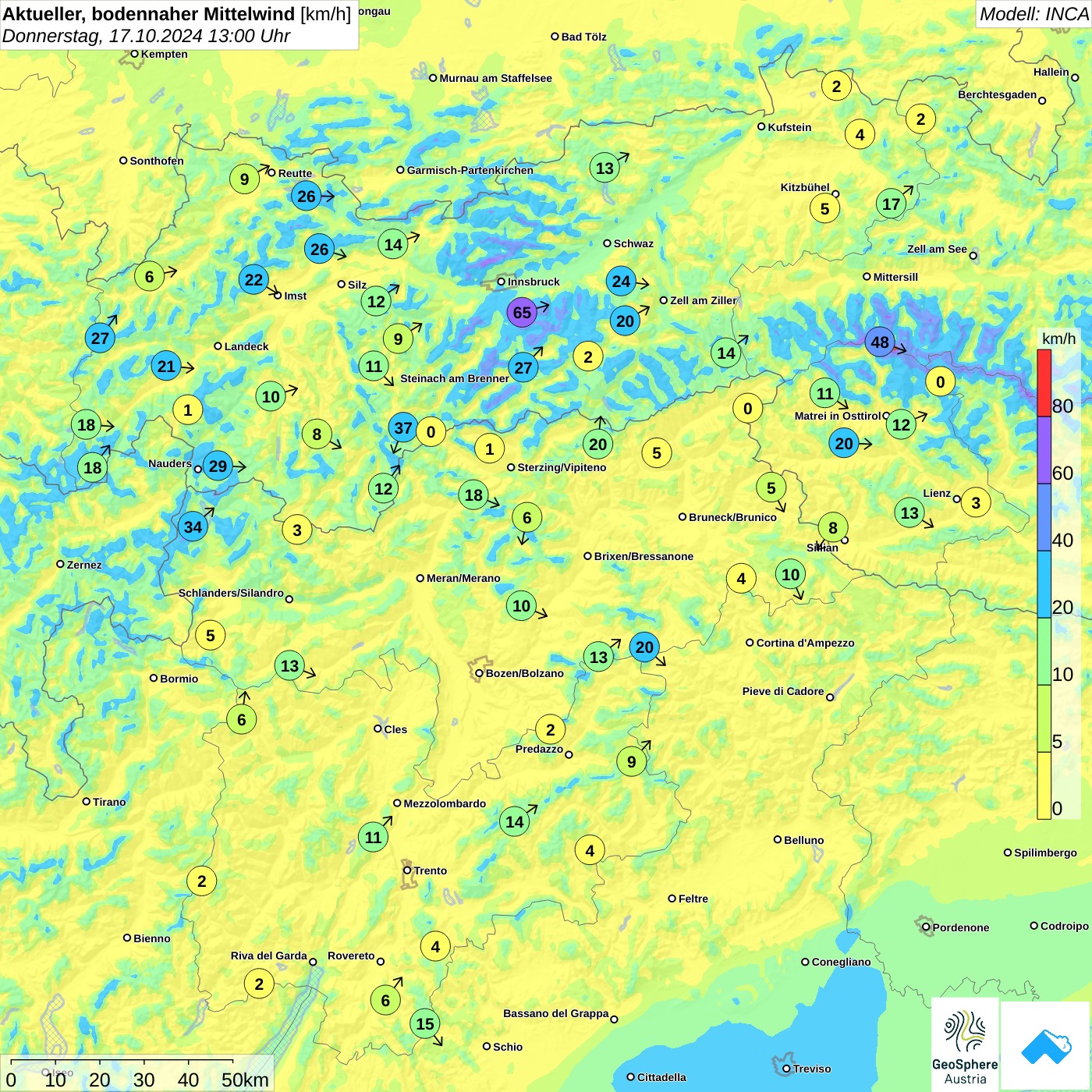Click the 48 km/h wind marker
Image resolution: width=1092 pixels, height=1092 pixels.
[880, 342]
